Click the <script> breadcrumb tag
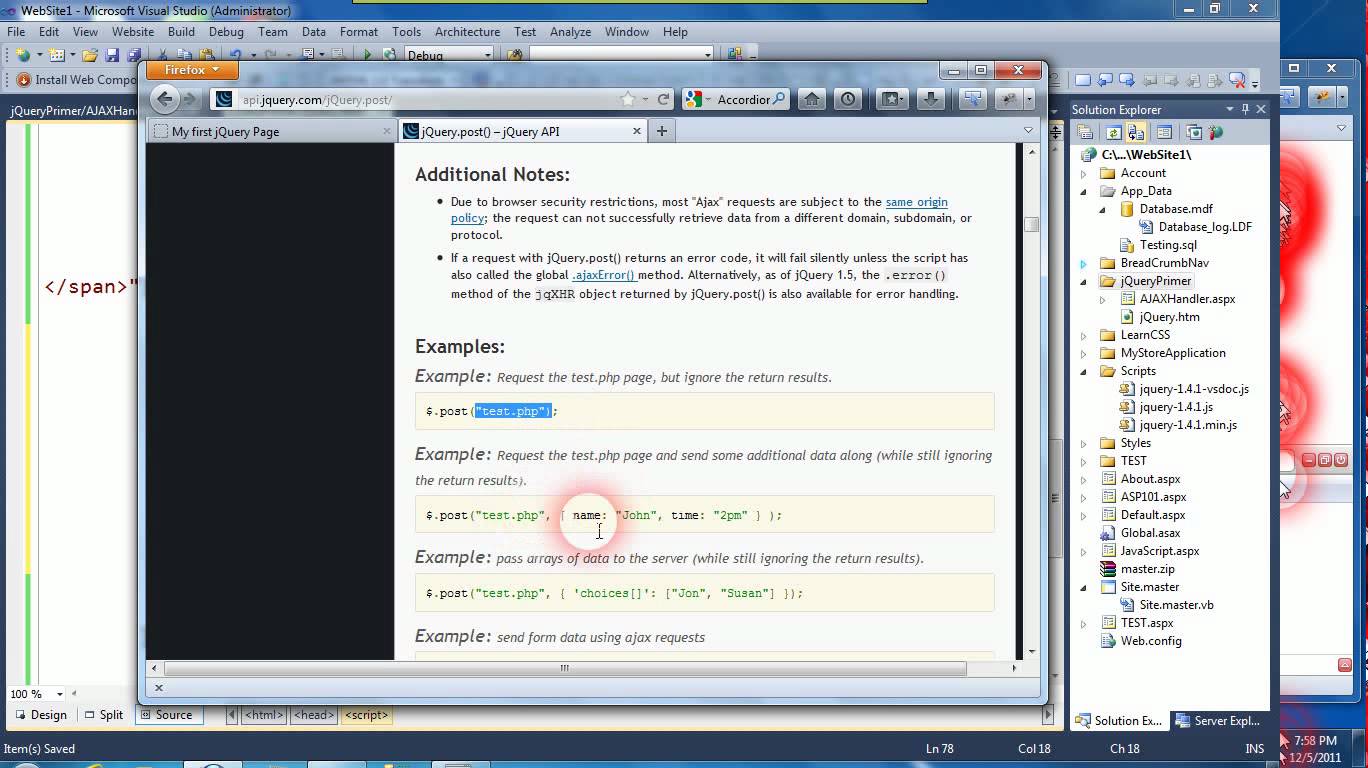The image size is (1368, 768). 366,715
